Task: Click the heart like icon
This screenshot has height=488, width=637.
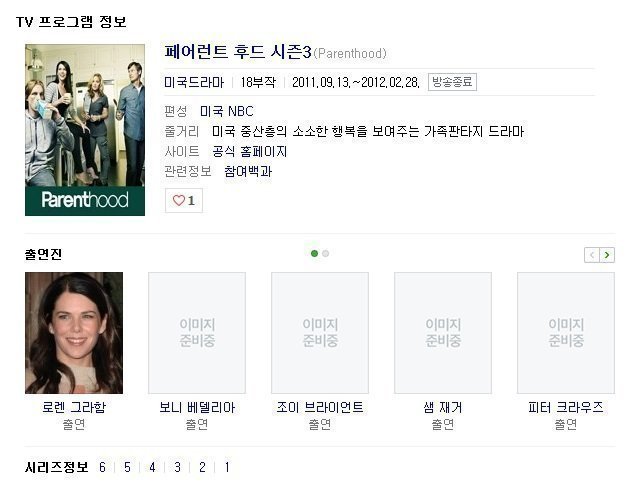Action: pyautogui.click(x=179, y=200)
